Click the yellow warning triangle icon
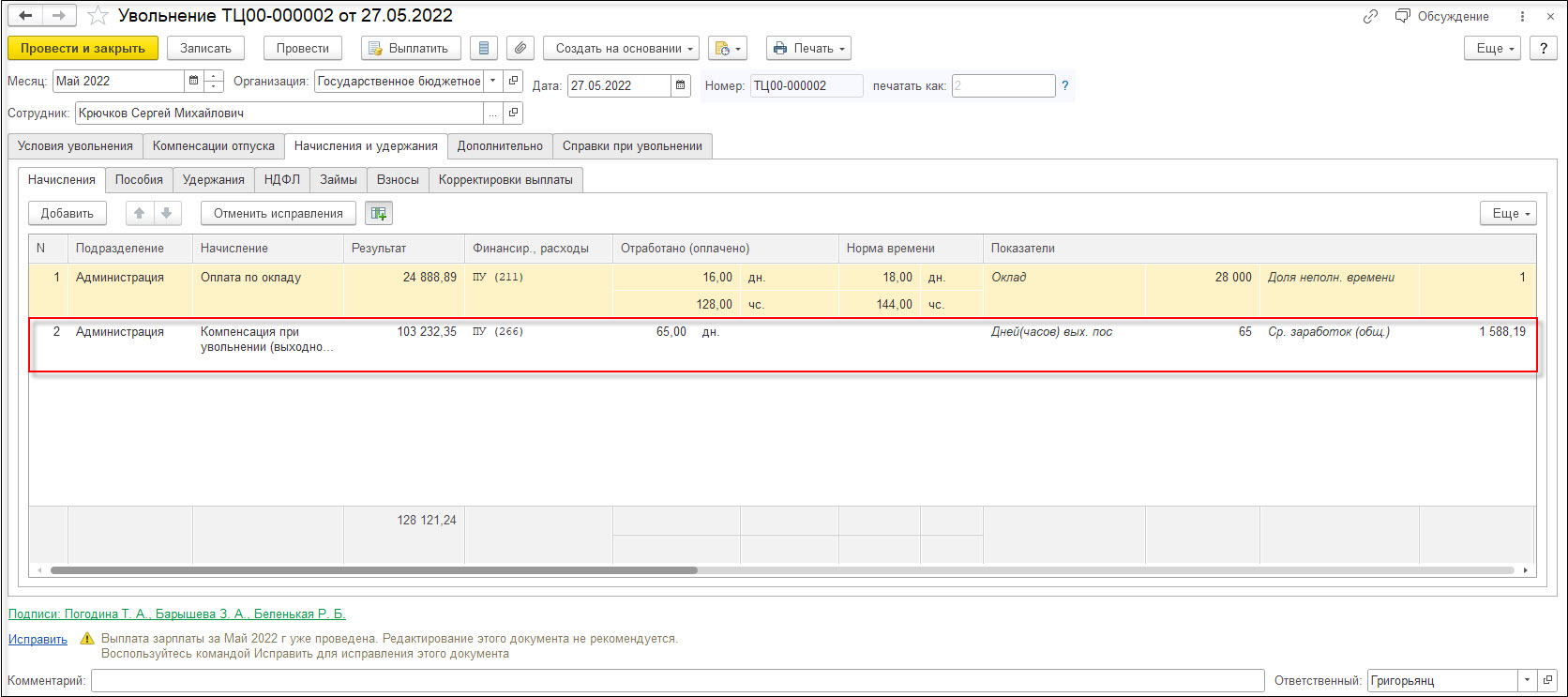1568x697 pixels. [87, 639]
